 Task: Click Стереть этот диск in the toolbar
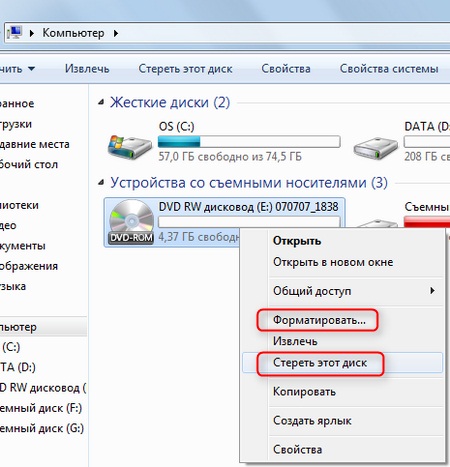click(x=185, y=69)
